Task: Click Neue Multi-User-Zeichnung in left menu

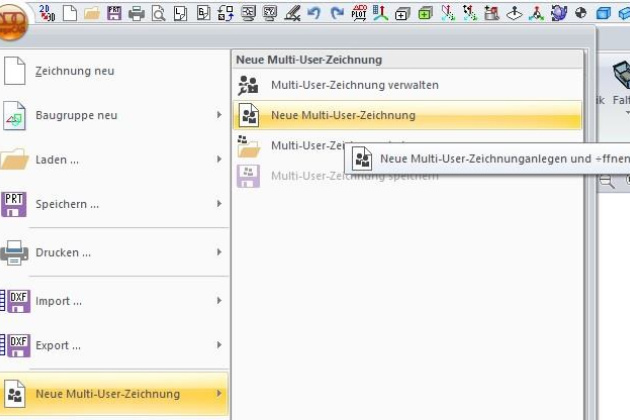Action: click(x=107, y=394)
